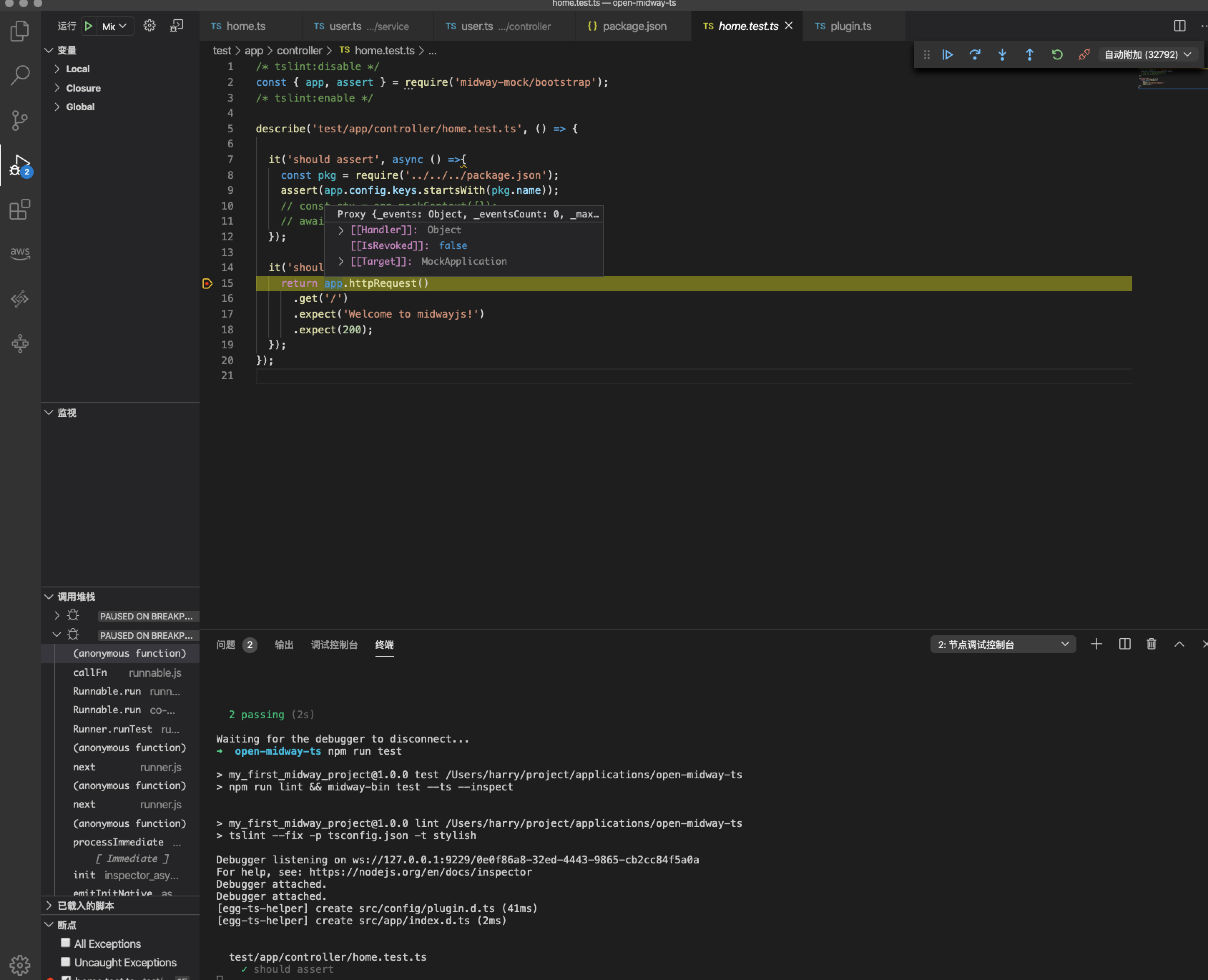1208x980 pixels.
Task: Switch to the 调试控制台 panel tab
Action: (334, 645)
